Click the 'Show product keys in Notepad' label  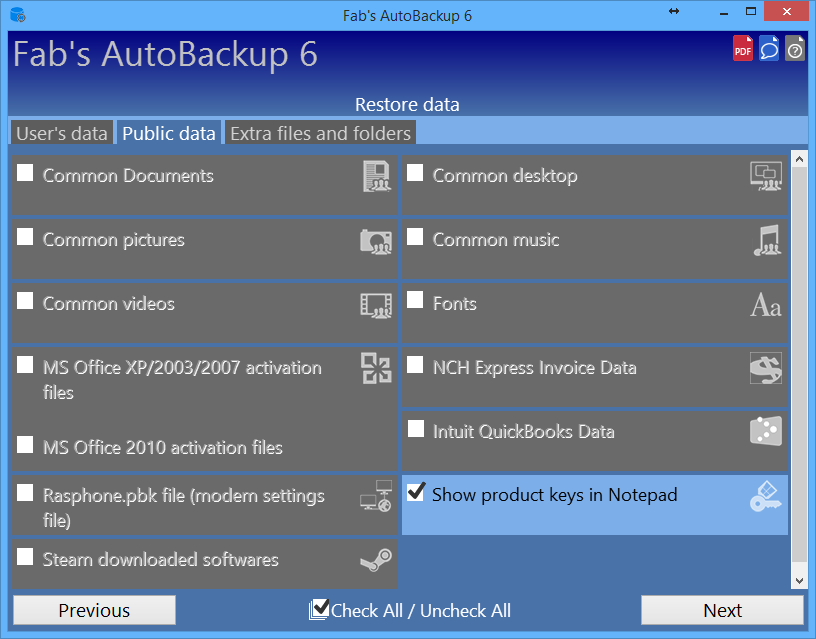tap(555, 495)
